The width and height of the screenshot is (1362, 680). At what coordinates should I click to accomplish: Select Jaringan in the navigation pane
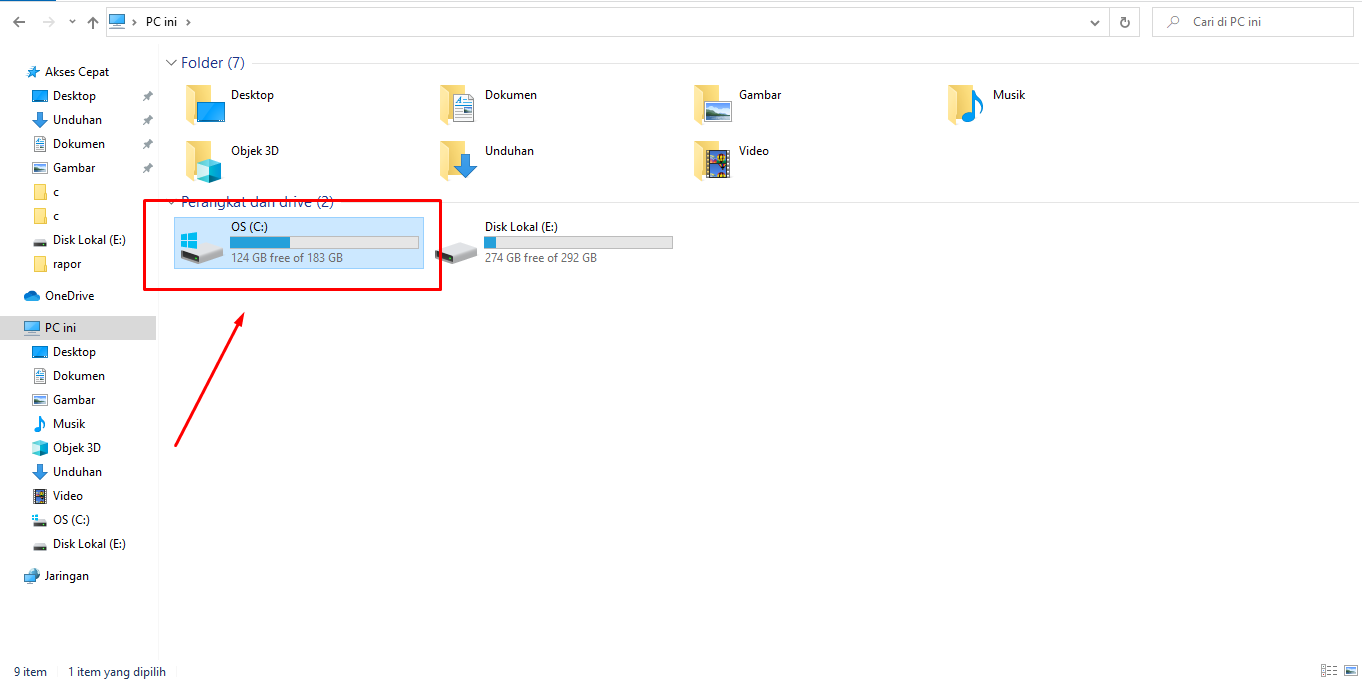[67, 576]
